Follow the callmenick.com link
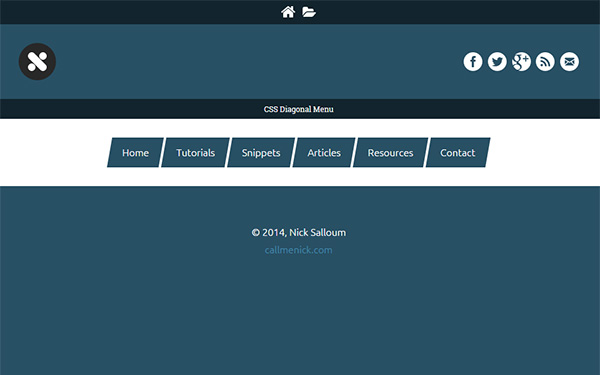Viewport: 600px width, 375px height. click(298, 250)
